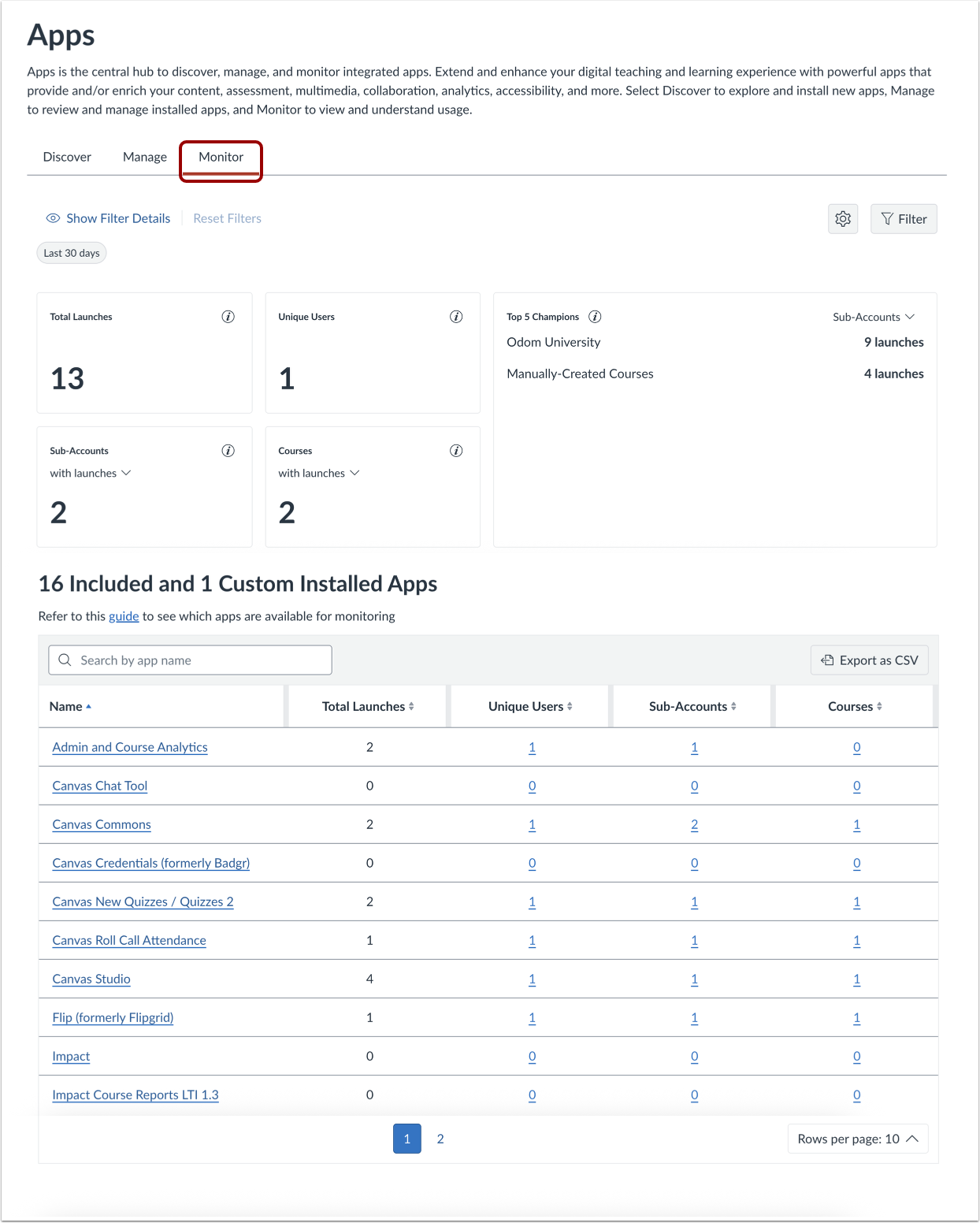Switch to the Discover tab
Image resolution: width=980 pixels, height=1223 pixels.
67,156
